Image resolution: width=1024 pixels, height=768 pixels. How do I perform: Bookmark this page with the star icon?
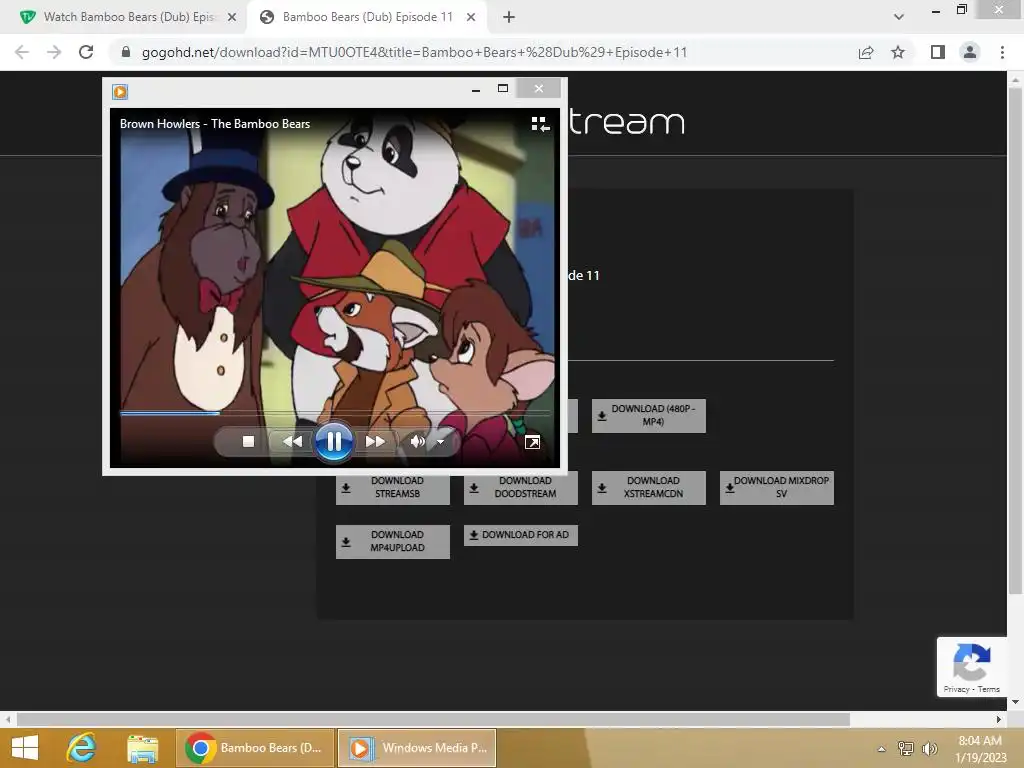pos(898,52)
